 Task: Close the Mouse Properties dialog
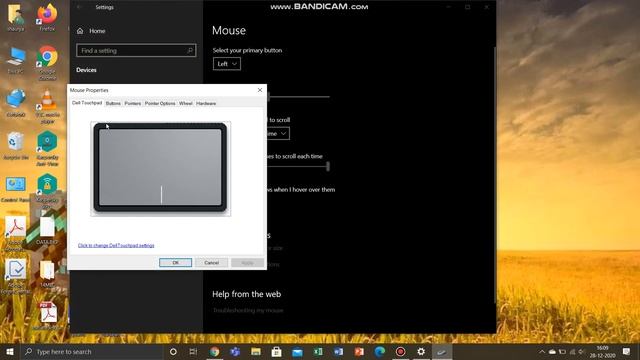point(260,90)
